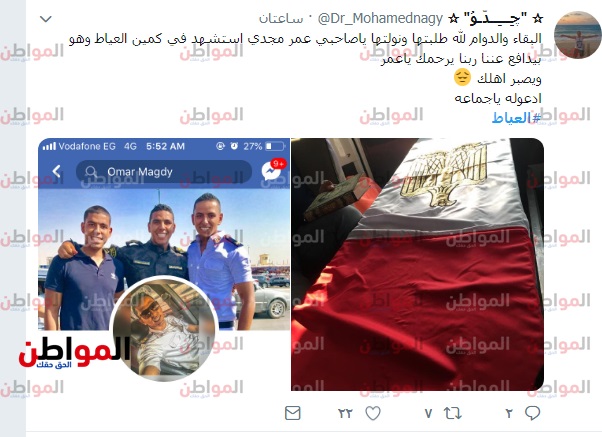
Task: Open the Egyptian flag coffin photo
Action: click(417, 264)
